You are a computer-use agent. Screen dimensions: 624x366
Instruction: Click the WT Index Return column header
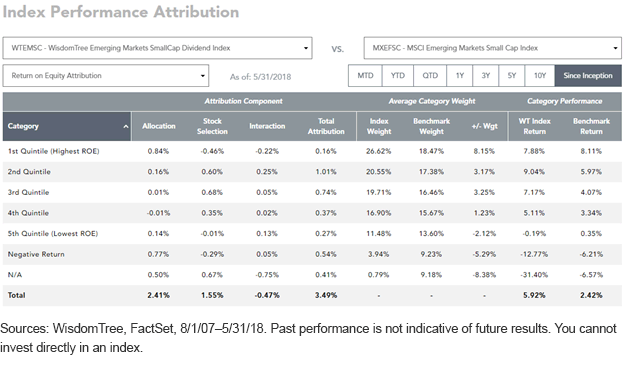click(534, 126)
